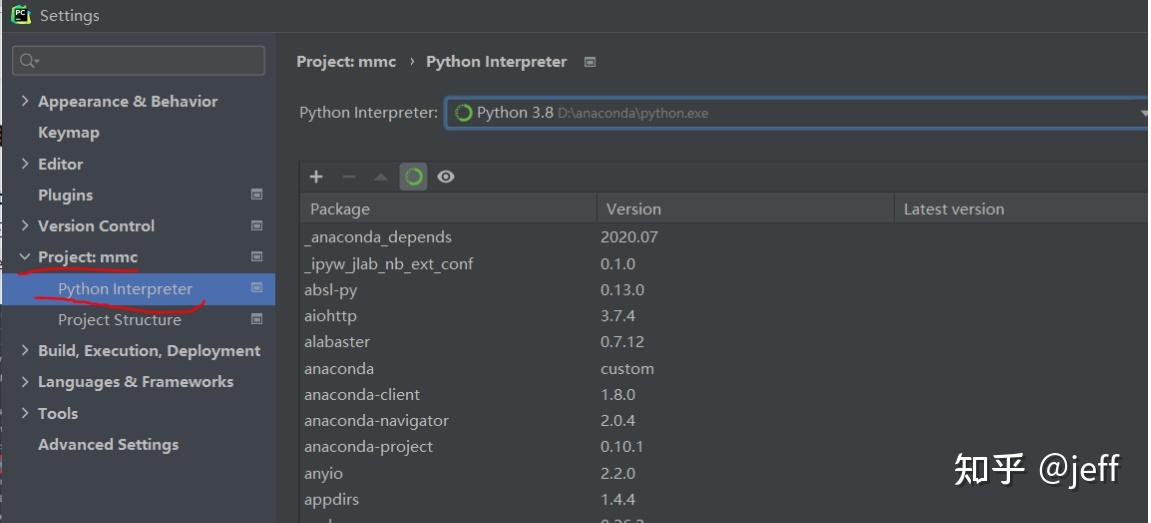This screenshot has width=1151, height=523.
Task: Select Advanced Settings in the sidebar
Action: [108, 444]
